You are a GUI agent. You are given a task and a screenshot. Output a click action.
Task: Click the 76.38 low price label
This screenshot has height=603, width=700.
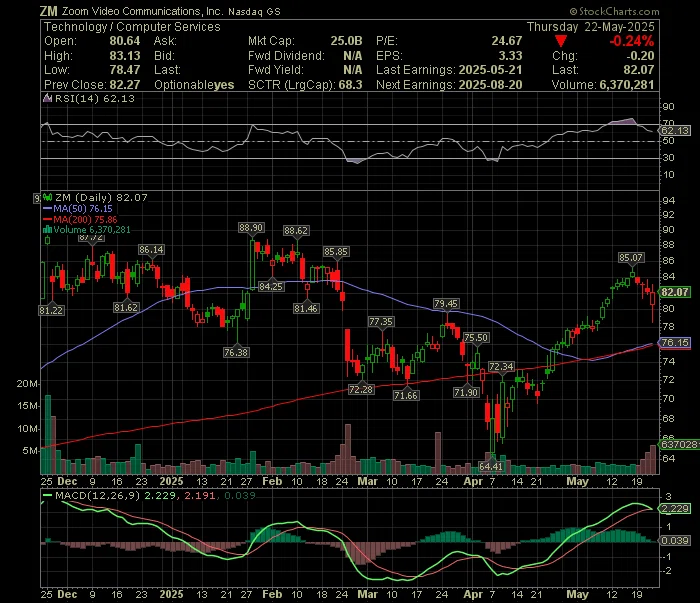[x=236, y=353]
